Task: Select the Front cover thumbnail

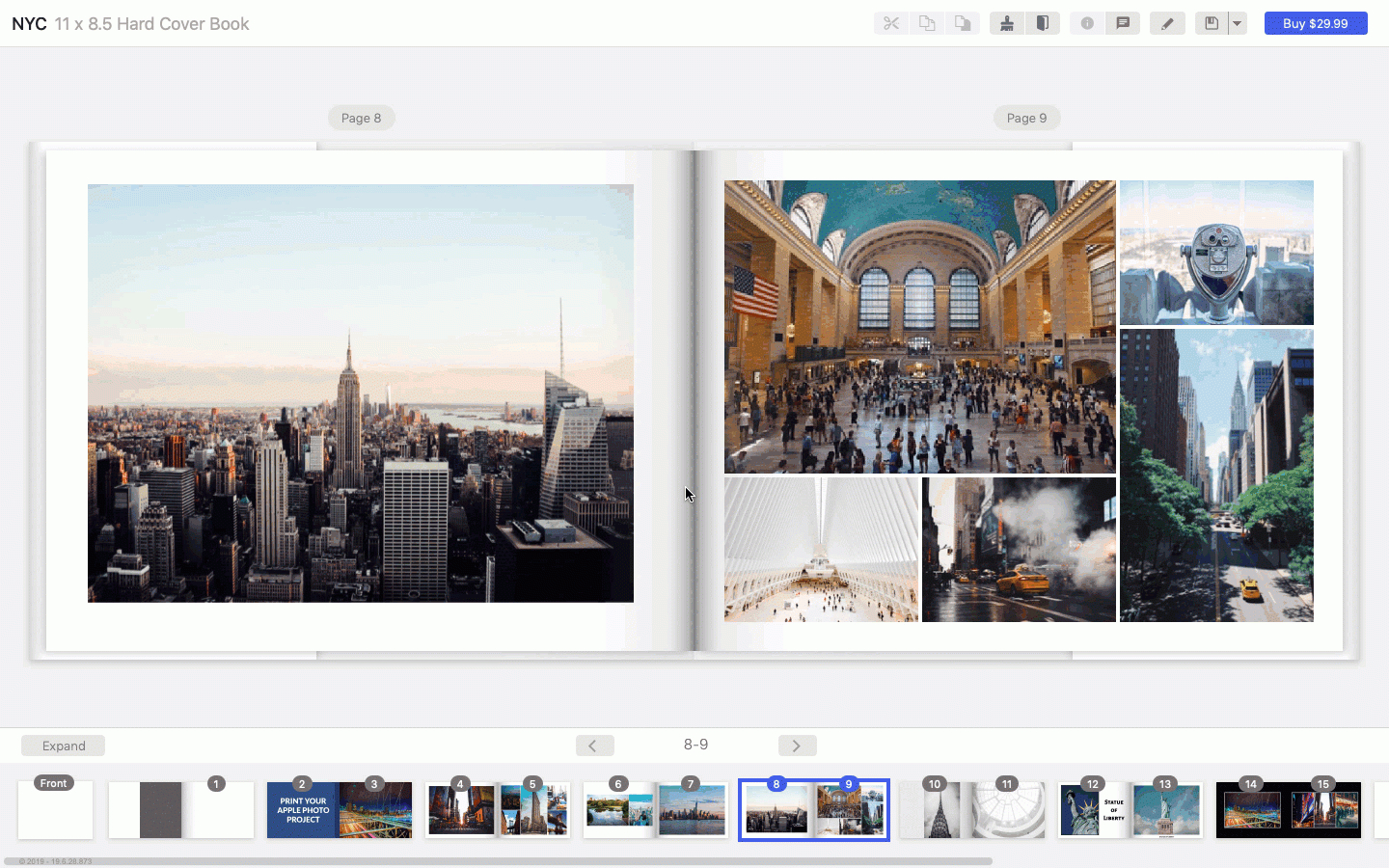Action: tap(55, 809)
